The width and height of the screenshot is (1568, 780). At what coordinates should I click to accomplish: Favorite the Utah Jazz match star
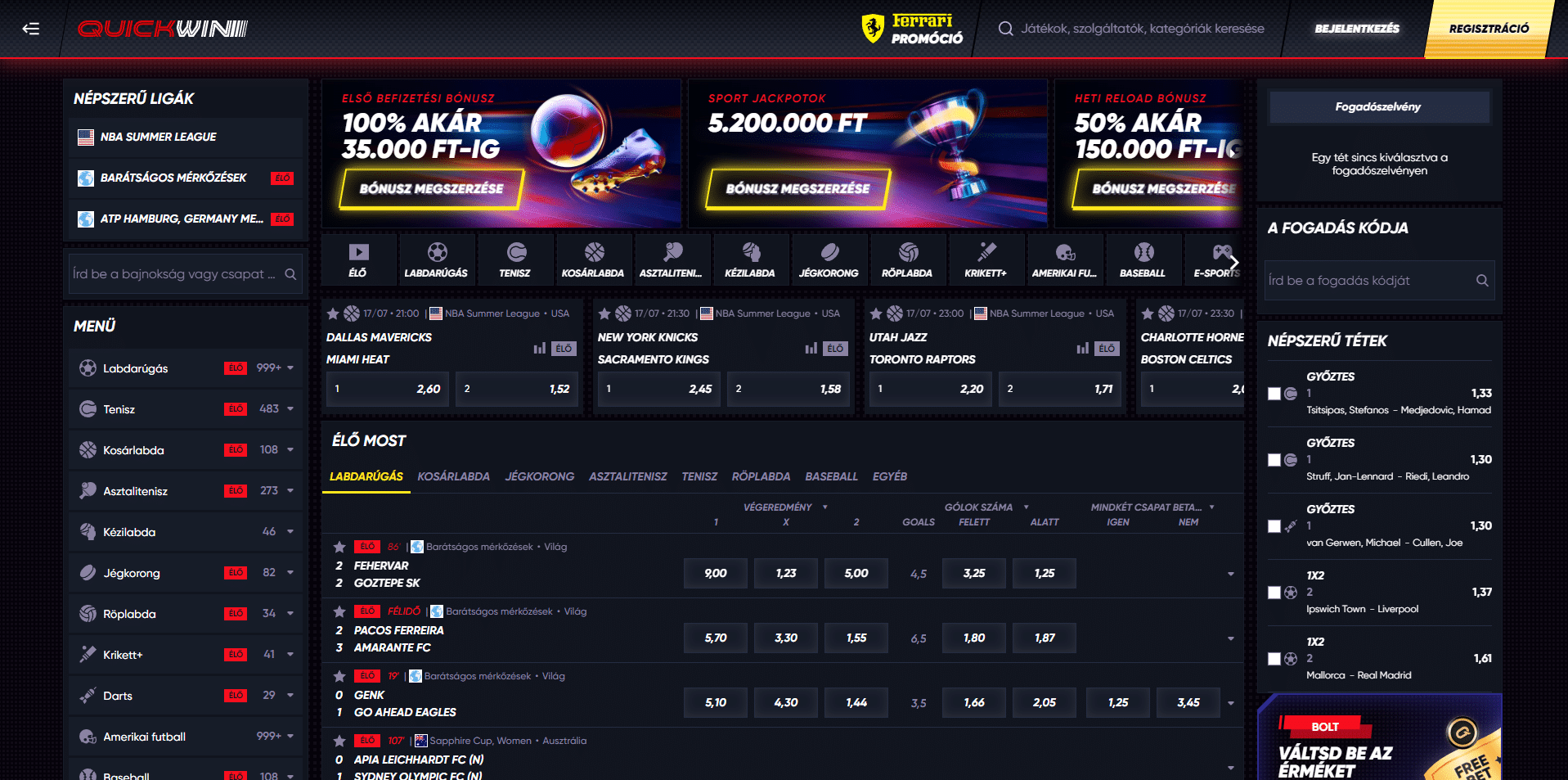(x=876, y=313)
